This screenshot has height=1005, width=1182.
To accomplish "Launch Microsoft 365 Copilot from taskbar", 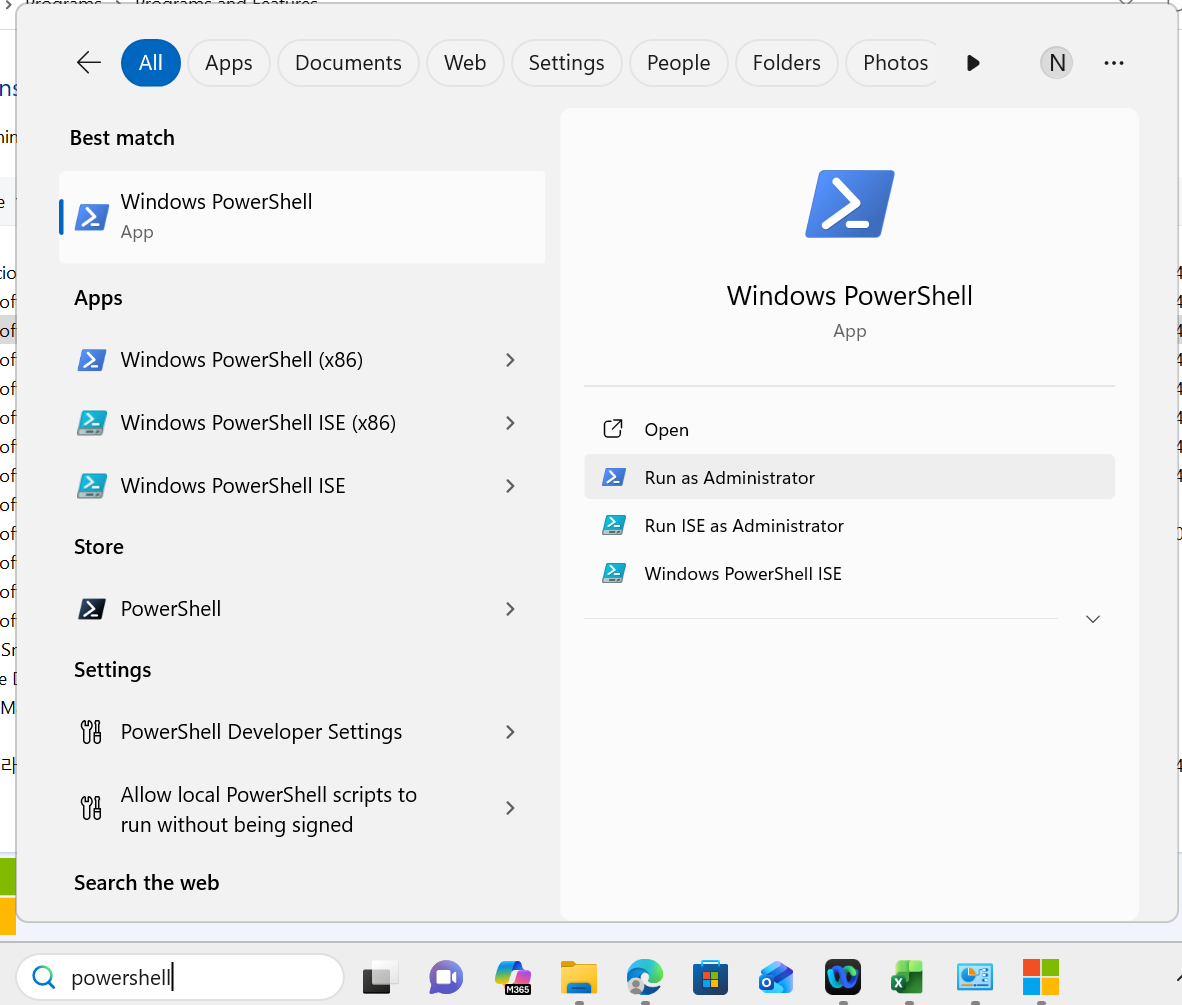I will click(513, 978).
